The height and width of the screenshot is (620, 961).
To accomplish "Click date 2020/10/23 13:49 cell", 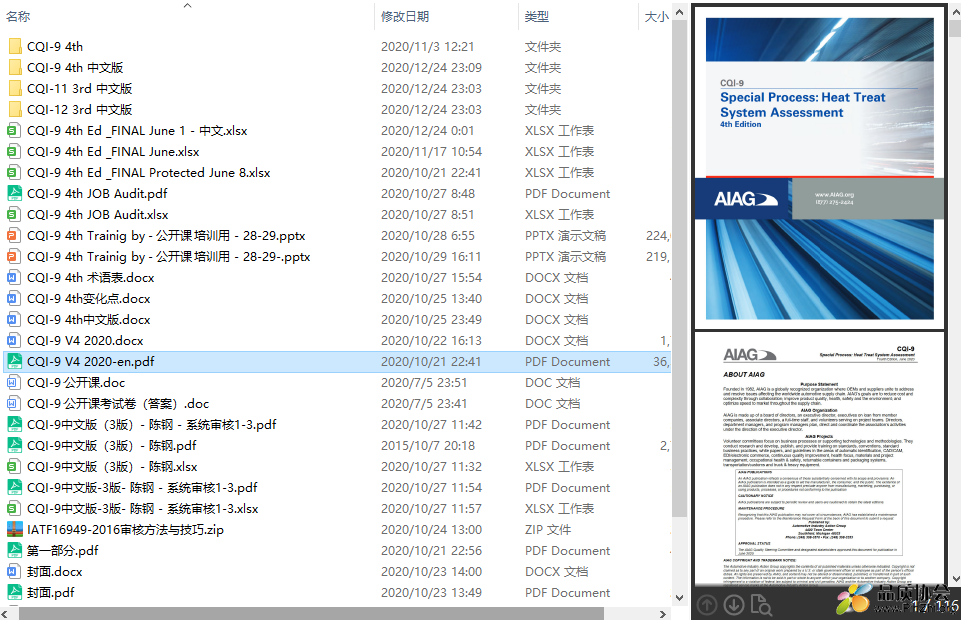I will [x=431, y=592].
